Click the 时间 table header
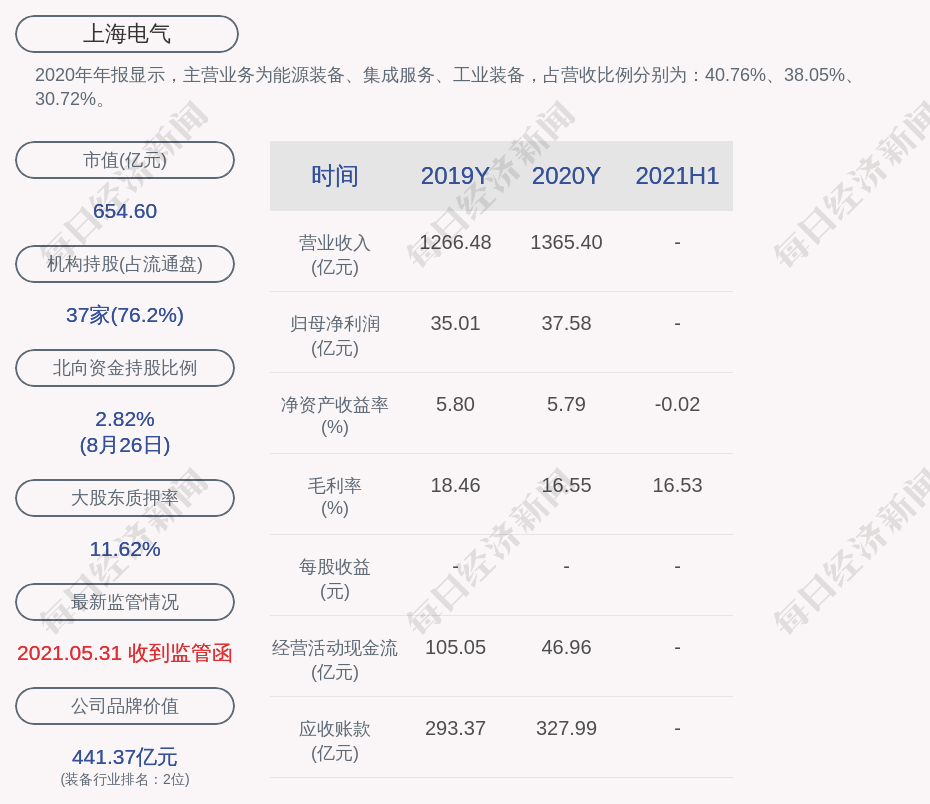 [335, 176]
